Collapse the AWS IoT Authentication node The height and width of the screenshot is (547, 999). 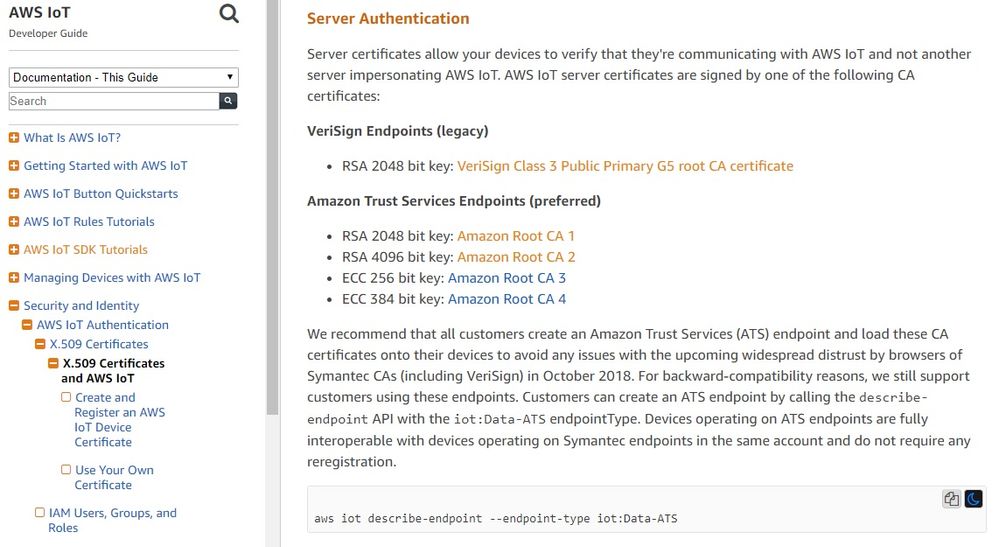tap(27, 325)
